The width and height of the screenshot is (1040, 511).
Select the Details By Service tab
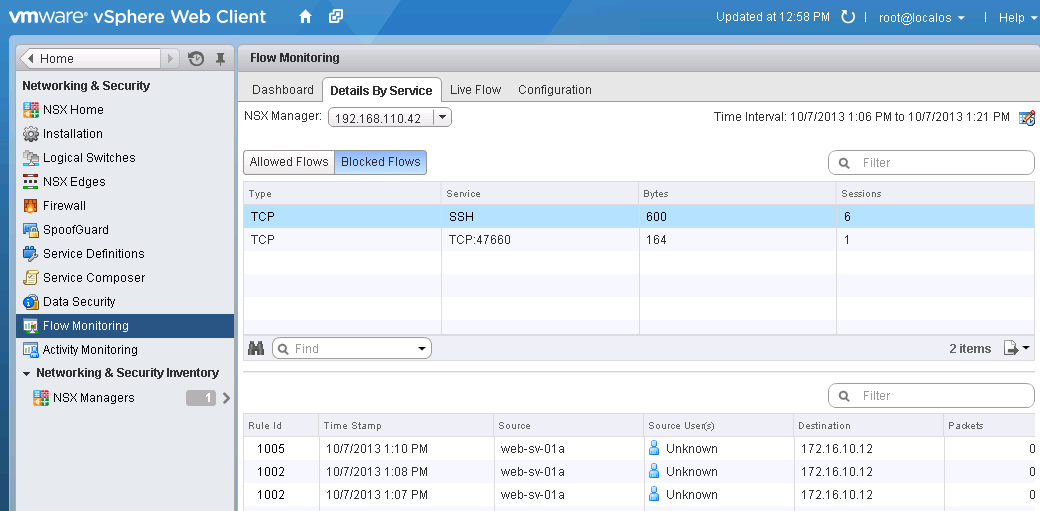click(x=381, y=90)
